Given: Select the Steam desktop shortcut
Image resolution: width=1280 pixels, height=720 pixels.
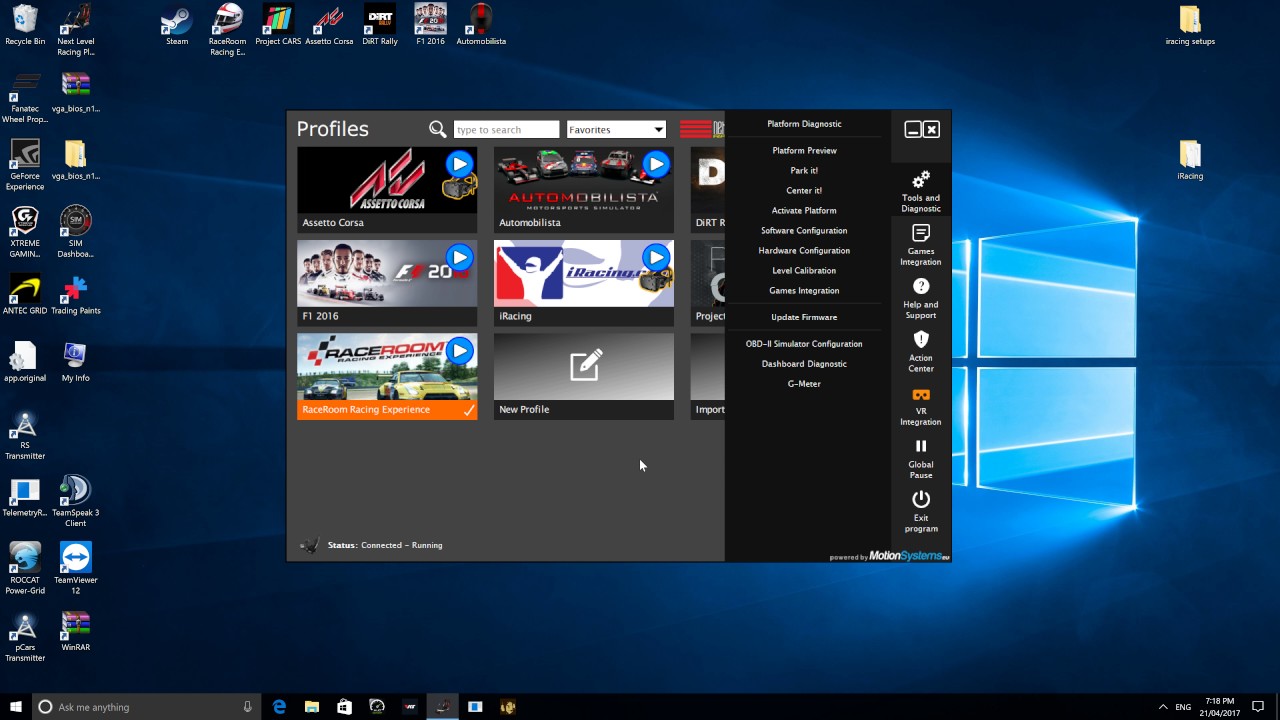Looking at the screenshot, I should [x=177, y=25].
